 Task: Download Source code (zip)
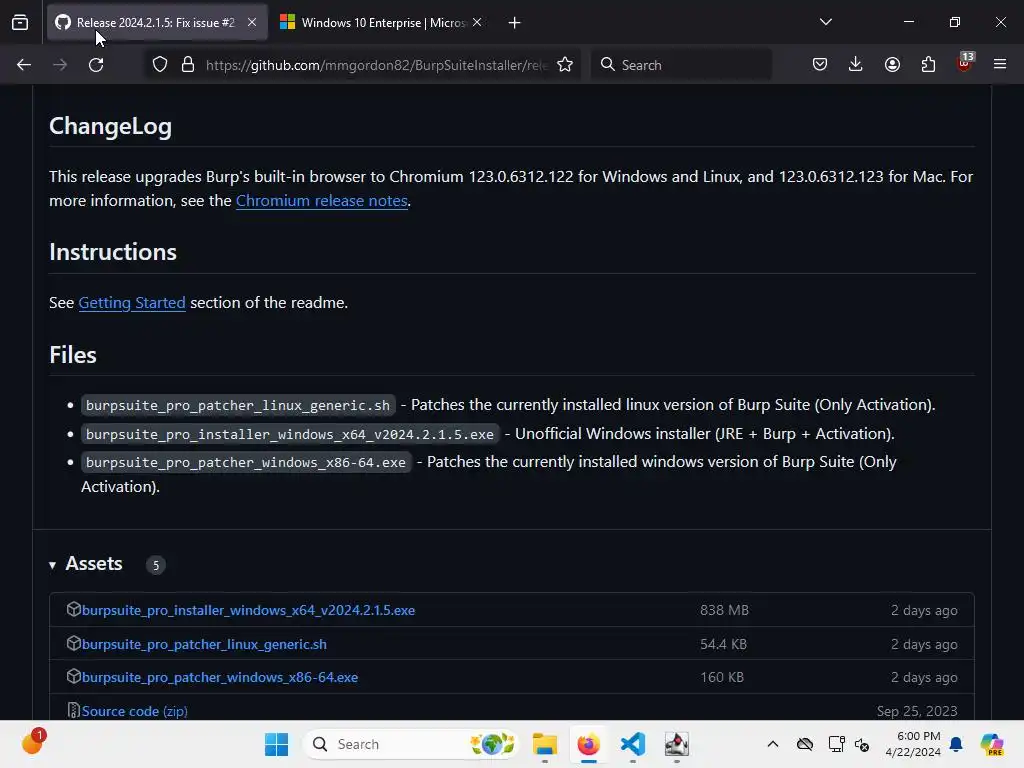pyautogui.click(x=135, y=711)
